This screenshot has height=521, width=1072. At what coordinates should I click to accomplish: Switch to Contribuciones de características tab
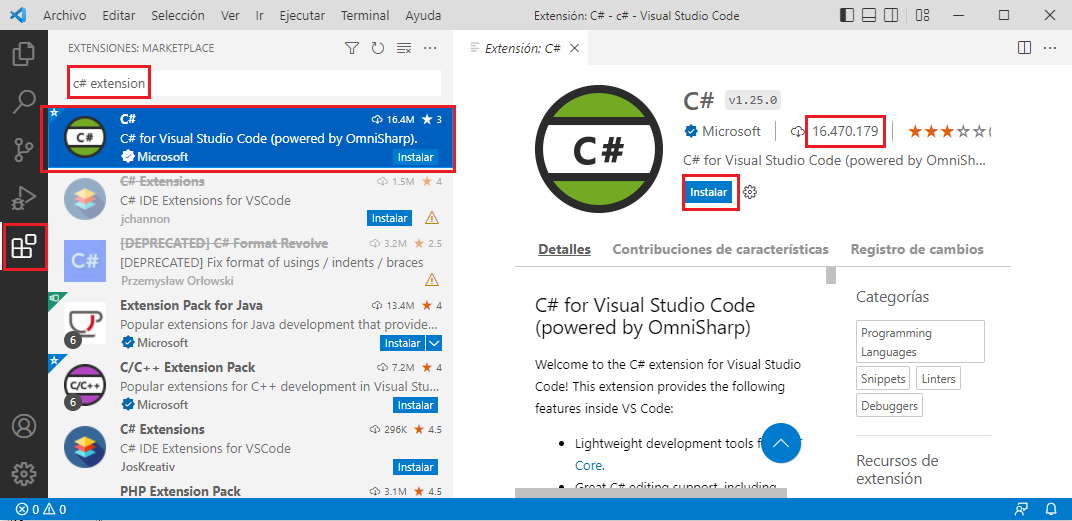point(721,250)
